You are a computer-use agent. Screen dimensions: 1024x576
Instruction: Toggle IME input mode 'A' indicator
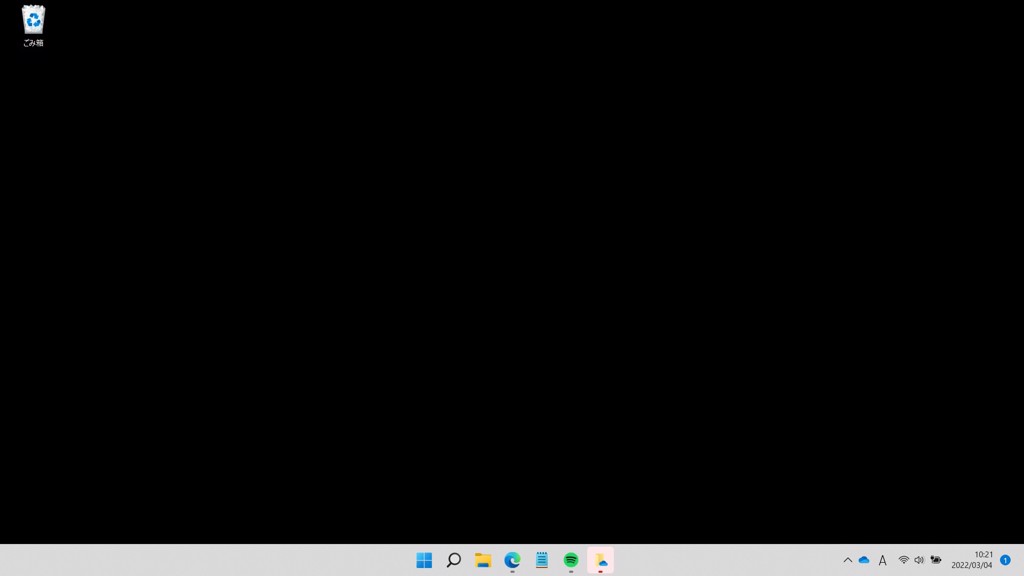882,560
